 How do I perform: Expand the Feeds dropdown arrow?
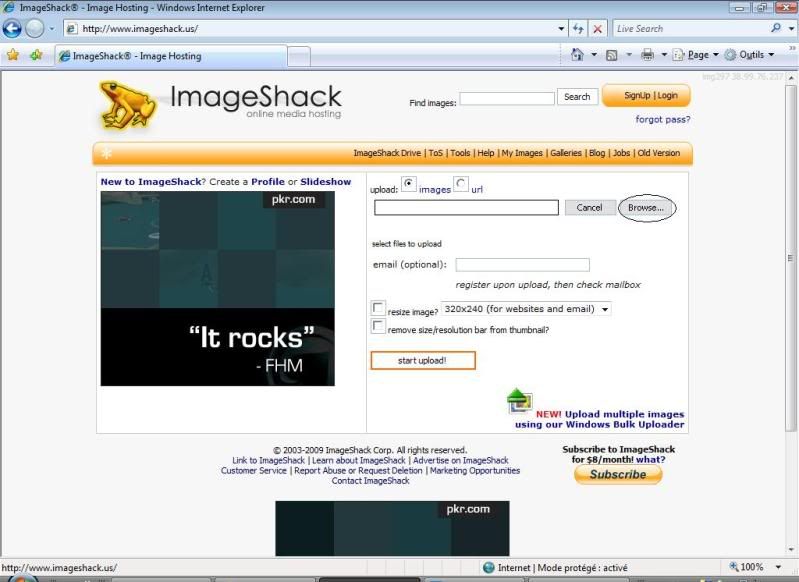[x=629, y=55]
